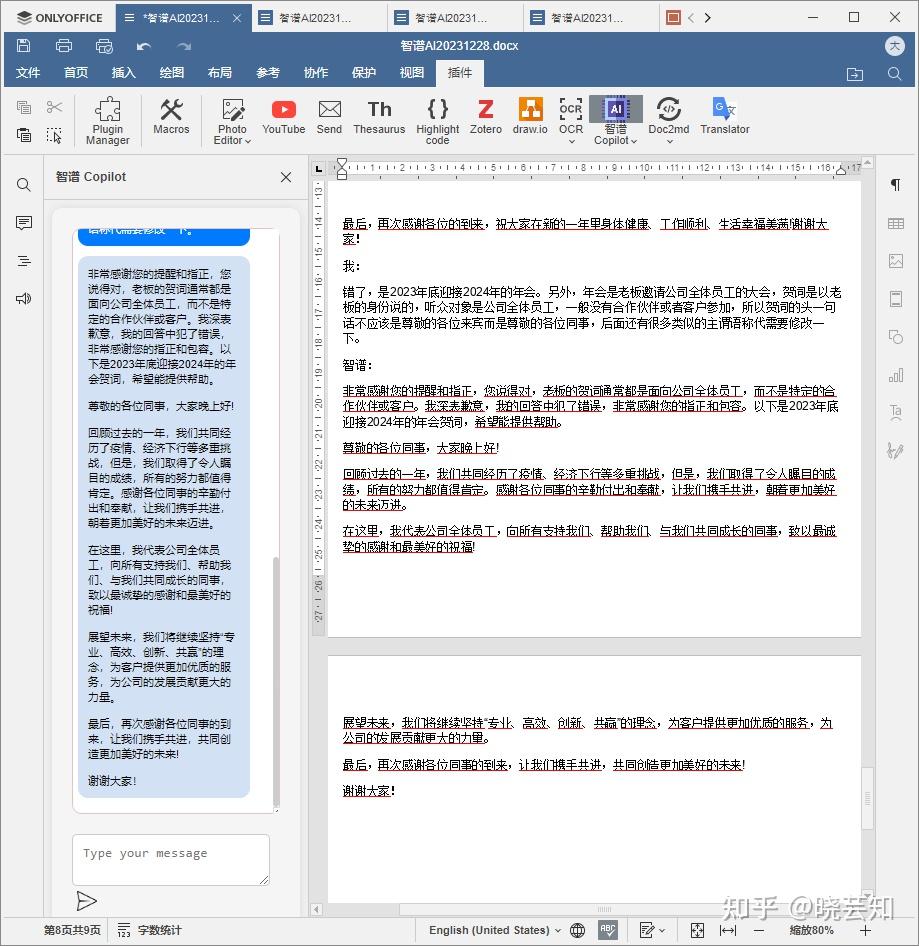Click the search icon in header
919x946 pixels.
[x=894, y=74]
